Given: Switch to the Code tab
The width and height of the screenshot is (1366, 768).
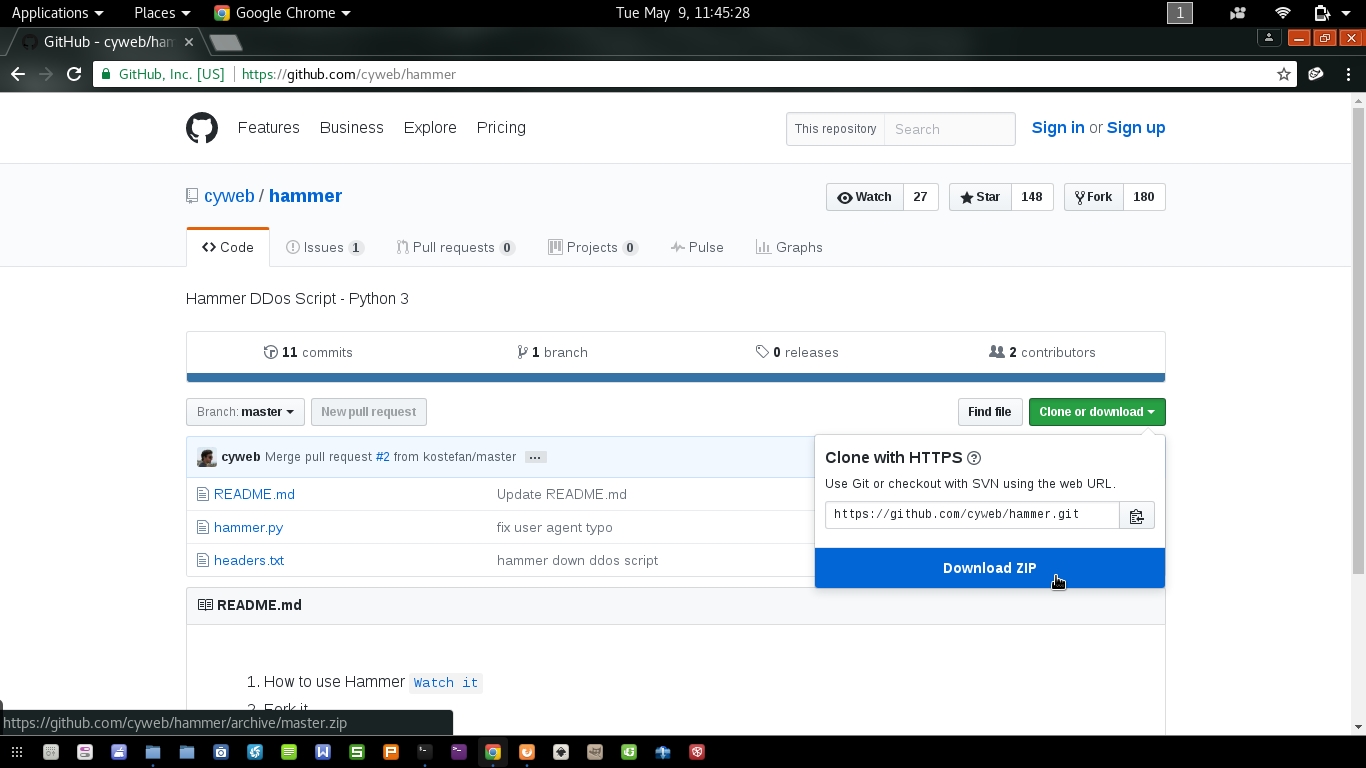Looking at the screenshot, I should pyautogui.click(x=228, y=247).
